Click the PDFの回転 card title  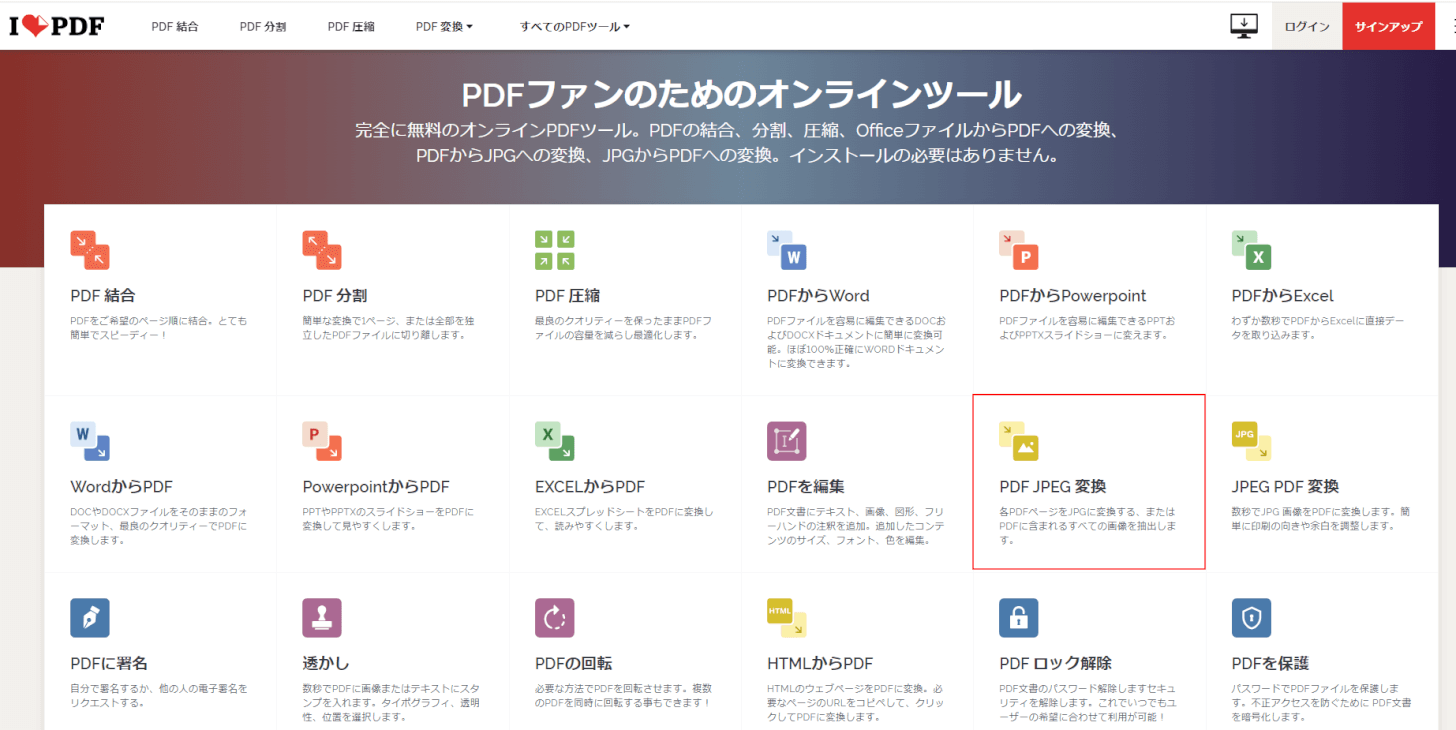point(574,664)
